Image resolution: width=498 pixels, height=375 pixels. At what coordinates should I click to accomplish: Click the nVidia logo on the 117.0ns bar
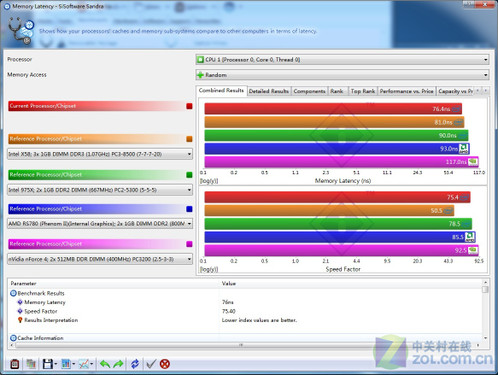(x=473, y=162)
